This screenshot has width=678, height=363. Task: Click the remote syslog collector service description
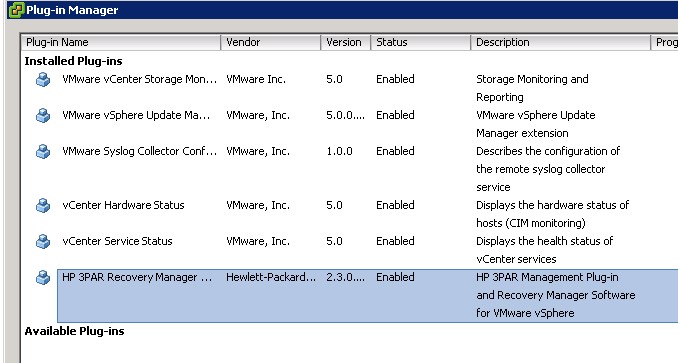click(548, 169)
